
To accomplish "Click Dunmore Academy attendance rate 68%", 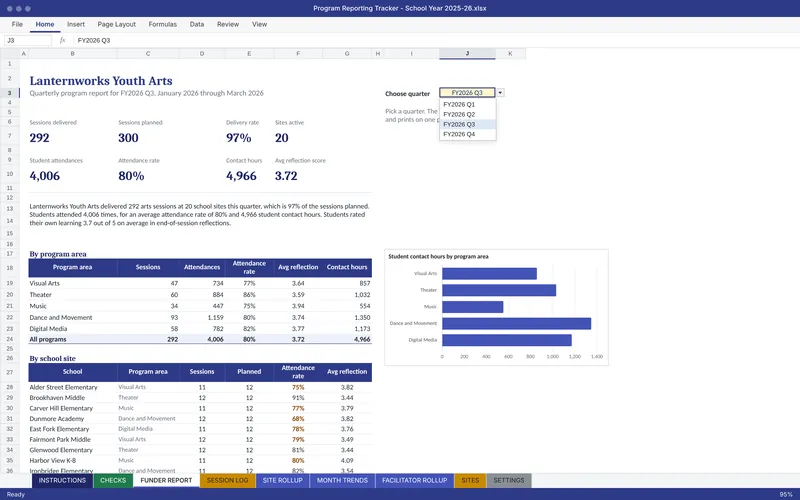I will [x=298, y=419].
